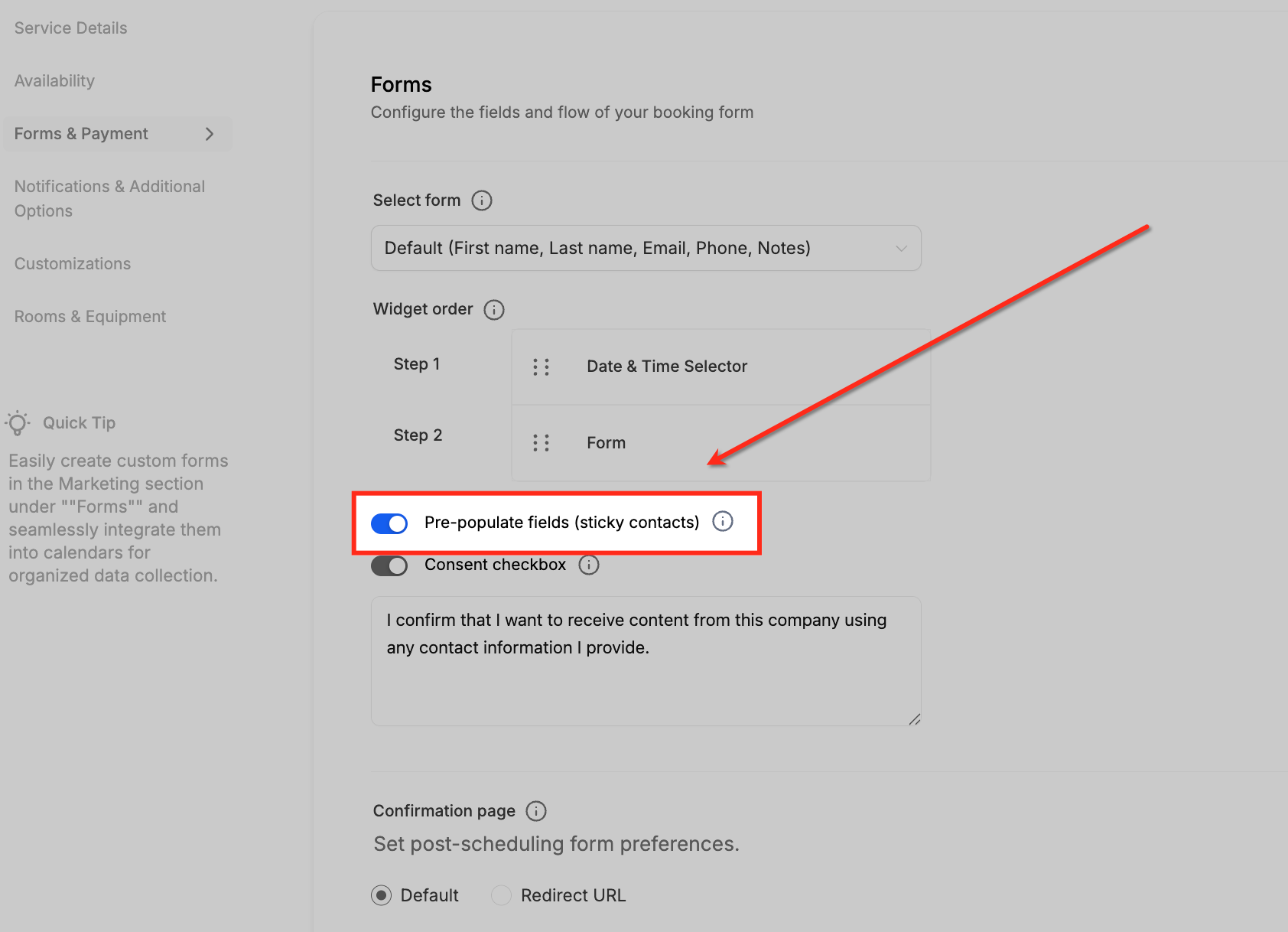The width and height of the screenshot is (1288, 932).
Task: Open the Rooms & Equipment section
Action: (89, 316)
